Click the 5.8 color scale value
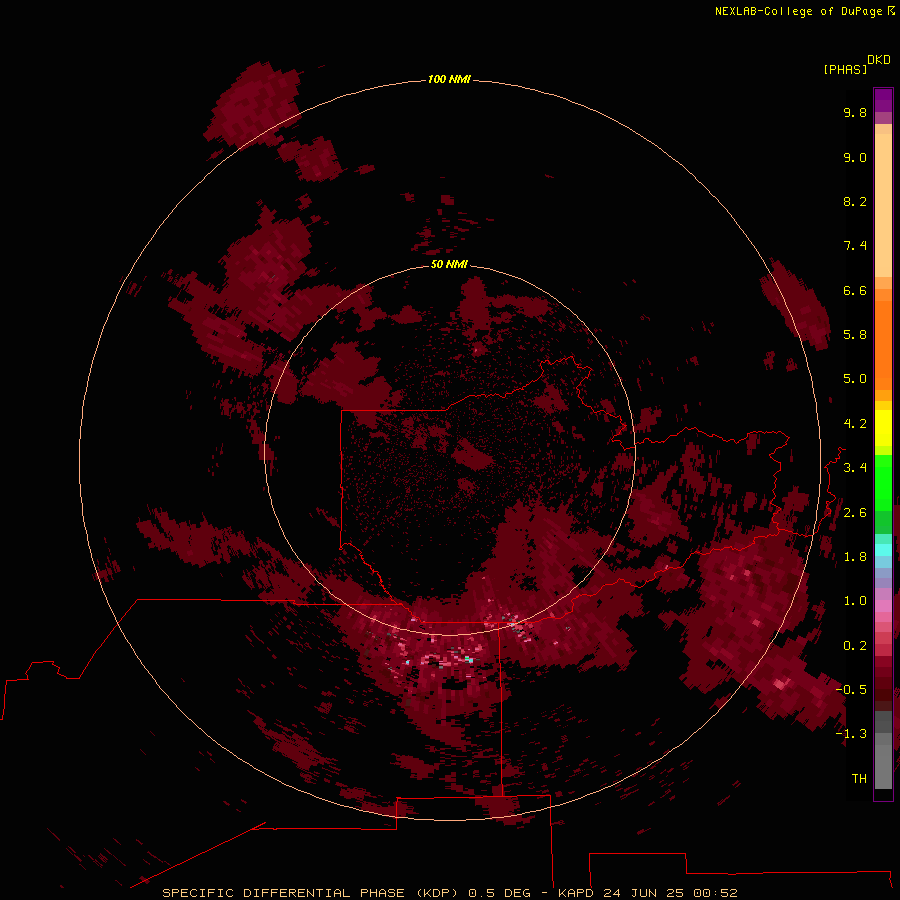The height and width of the screenshot is (900, 900). tap(855, 335)
